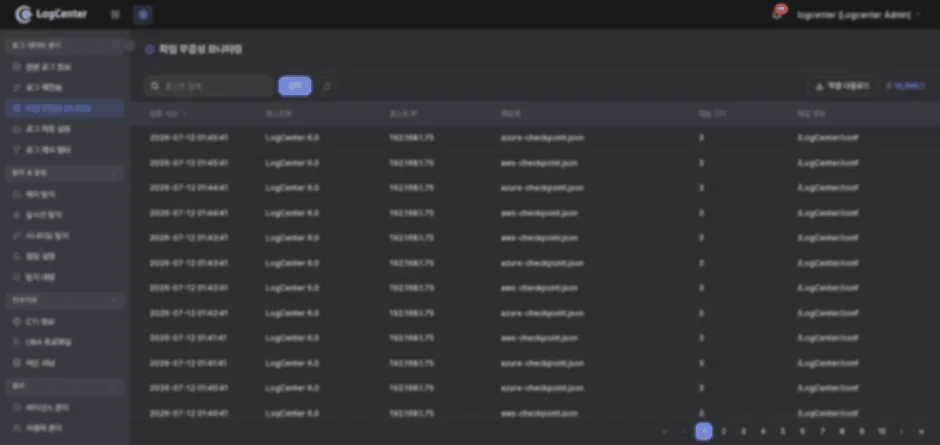Click the previous-page arrow in pagination
This screenshot has width=940, height=445.
pyautogui.click(x=684, y=431)
